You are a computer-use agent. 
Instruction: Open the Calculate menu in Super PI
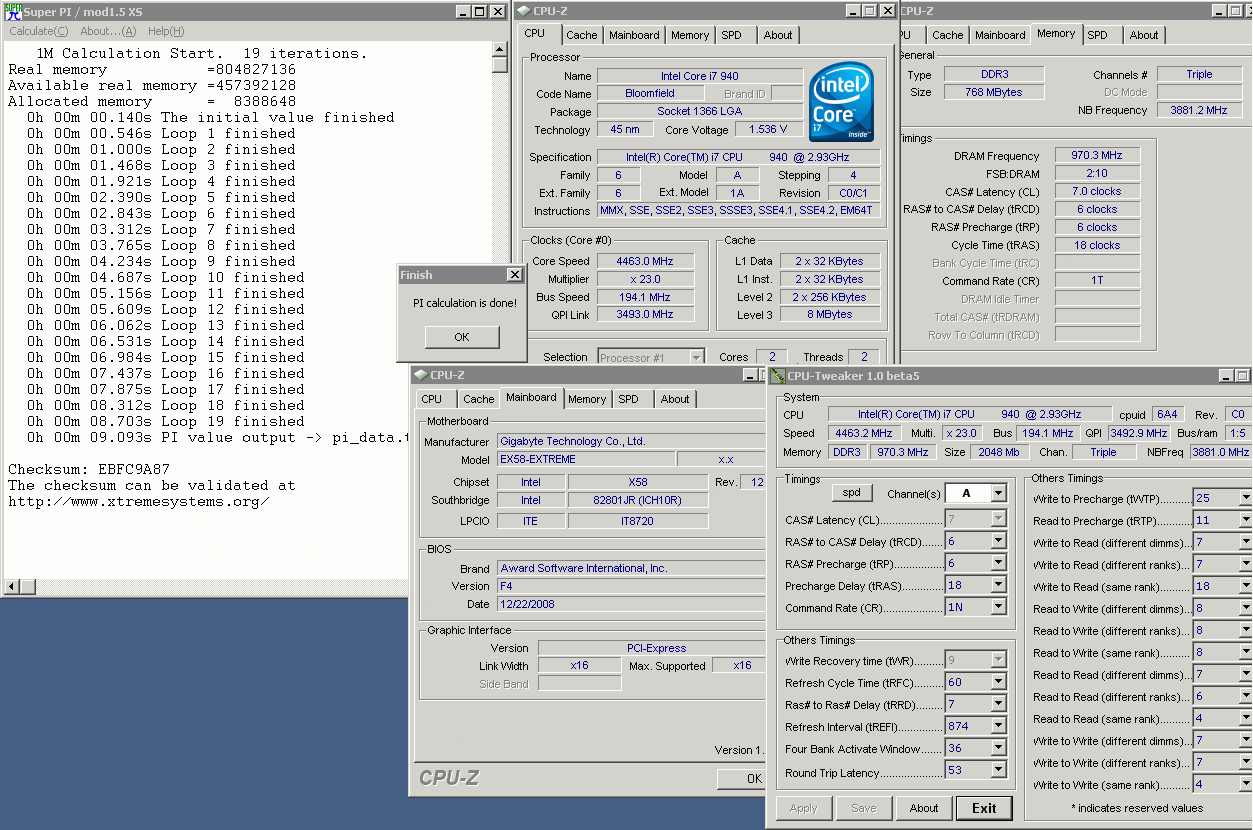click(x=39, y=31)
